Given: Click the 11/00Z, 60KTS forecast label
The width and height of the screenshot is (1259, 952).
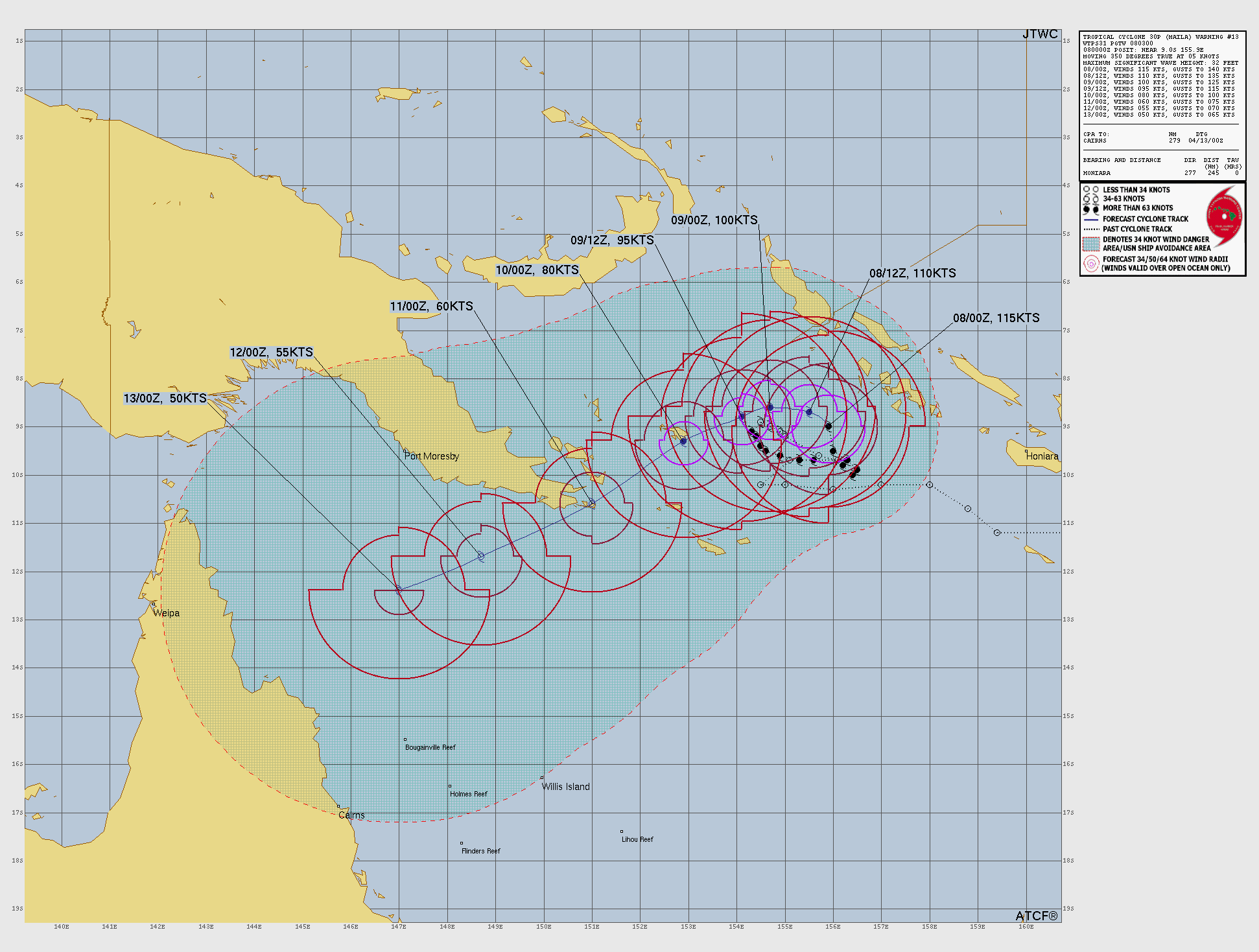Looking at the screenshot, I should 431,307.
